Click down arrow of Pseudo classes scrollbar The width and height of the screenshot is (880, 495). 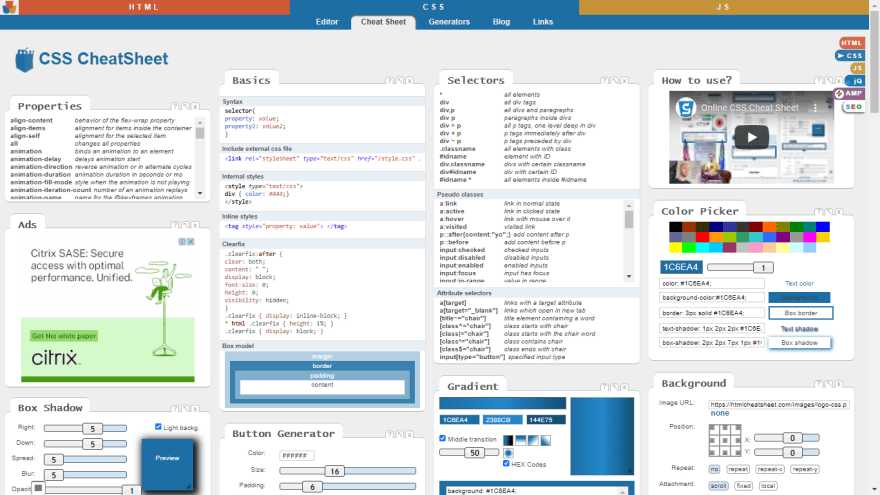coord(629,276)
